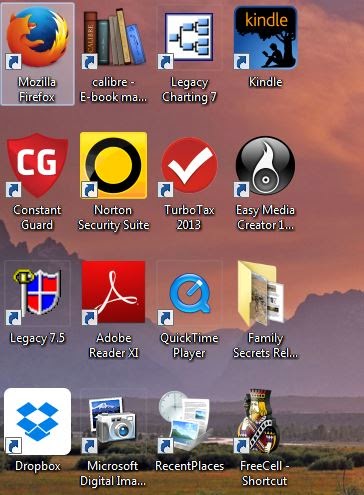Click the "Microsoft Digital Ima..." label
The width and height of the screenshot is (364, 495).
113,473
